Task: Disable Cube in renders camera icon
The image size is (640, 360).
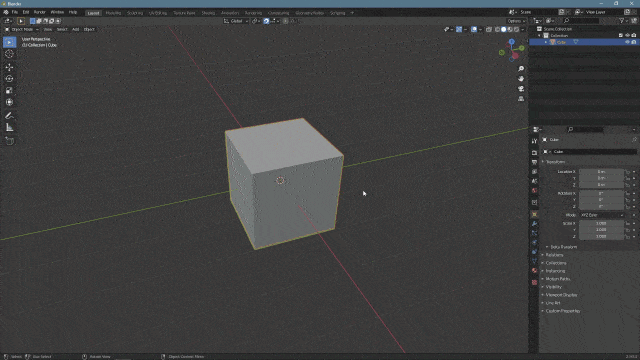Action: (634, 42)
